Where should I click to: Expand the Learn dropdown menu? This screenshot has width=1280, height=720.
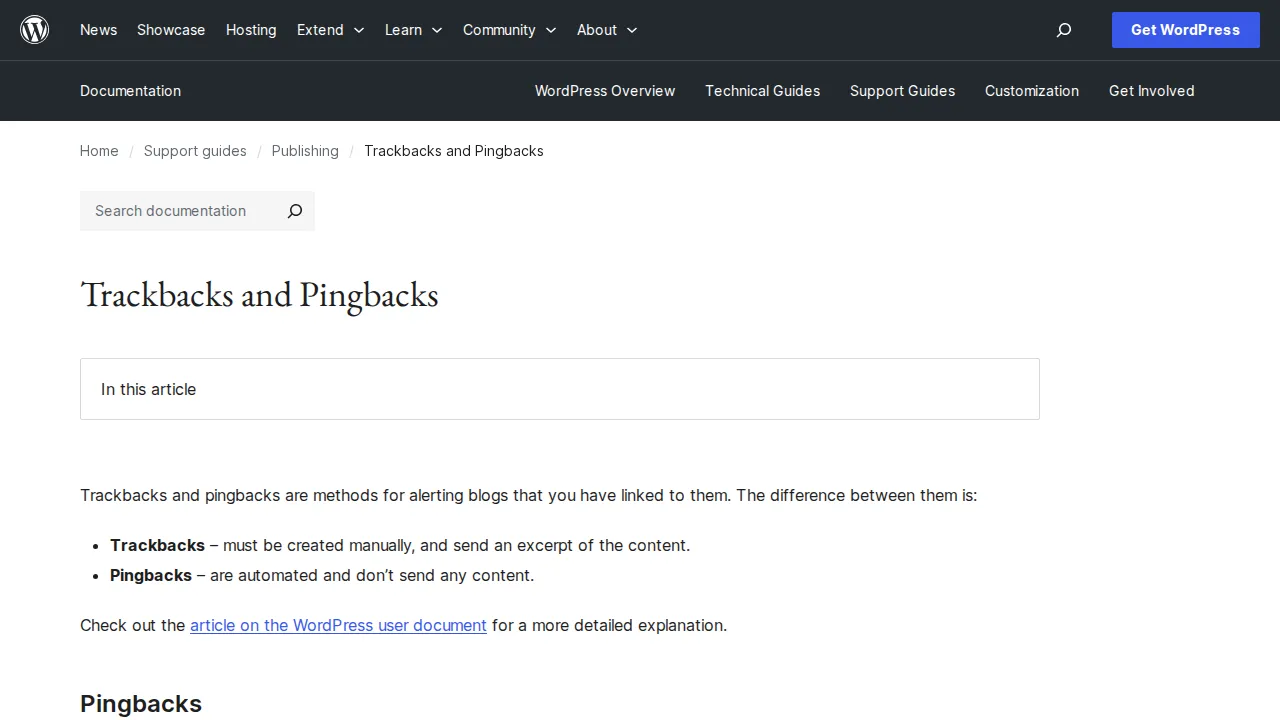tap(413, 30)
